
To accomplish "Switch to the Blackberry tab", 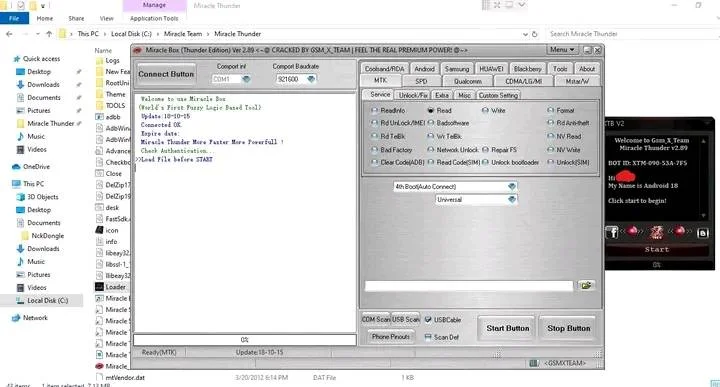I will [x=528, y=69].
